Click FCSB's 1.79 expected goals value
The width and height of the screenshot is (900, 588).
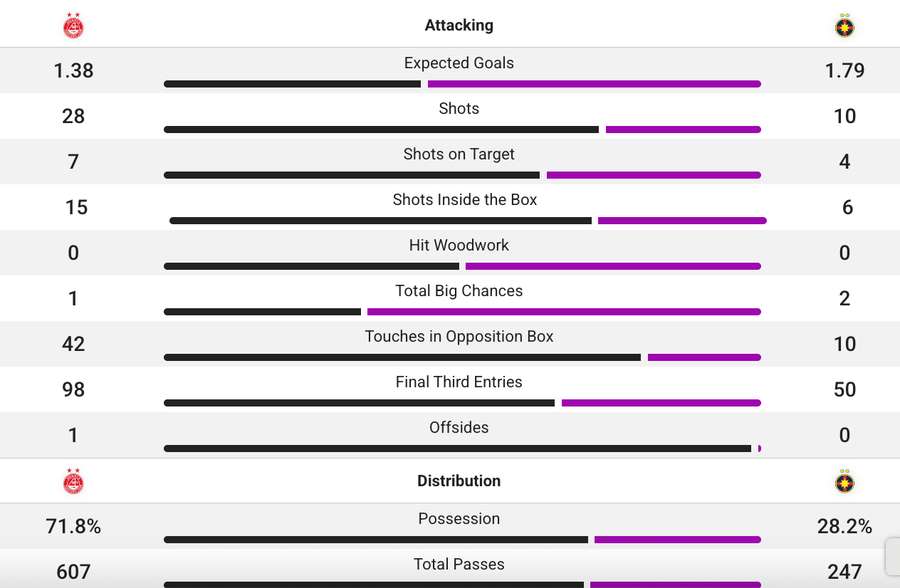pyautogui.click(x=845, y=70)
